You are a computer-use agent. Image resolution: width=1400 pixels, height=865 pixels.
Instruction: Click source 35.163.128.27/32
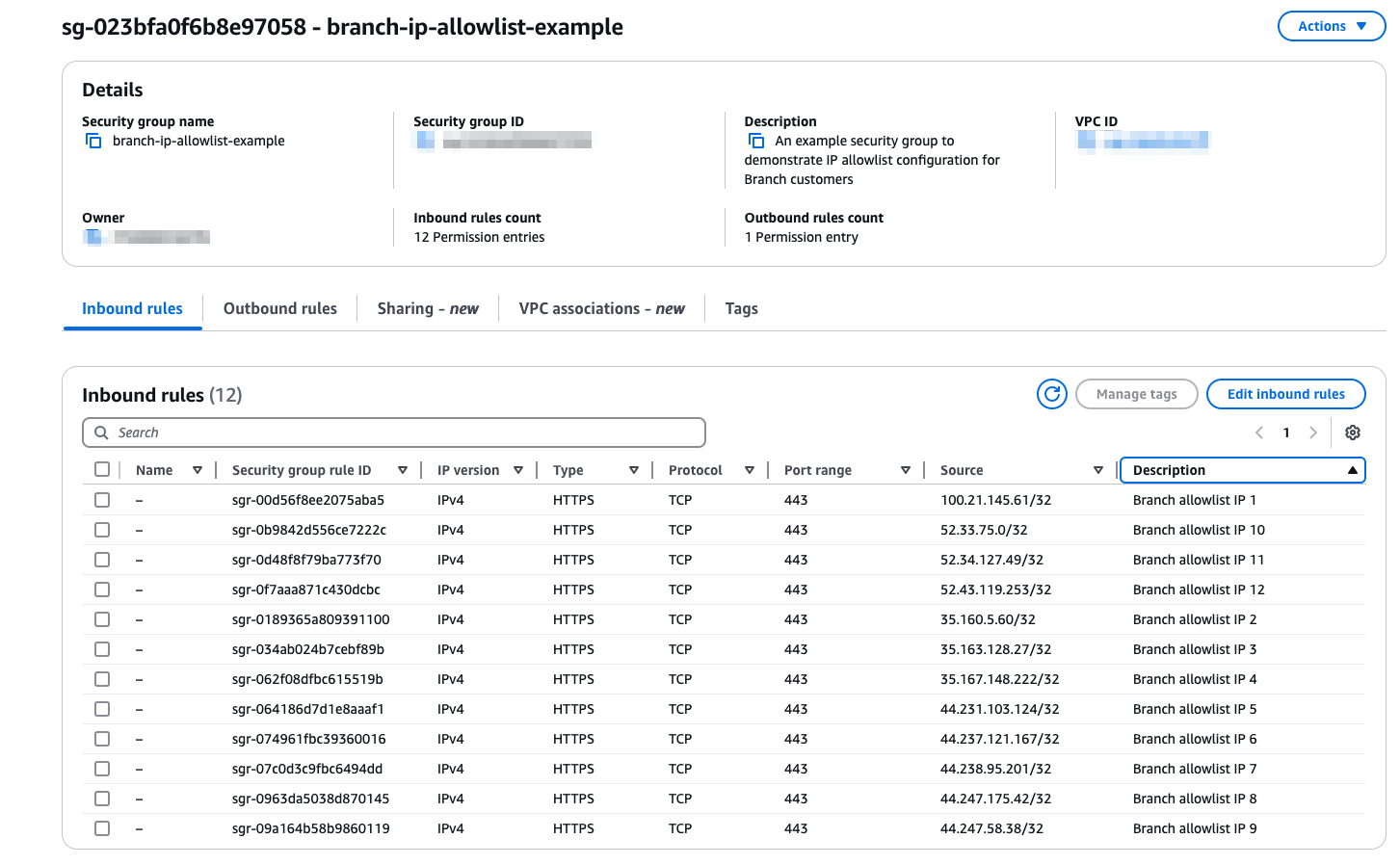click(x=995, y=649)
